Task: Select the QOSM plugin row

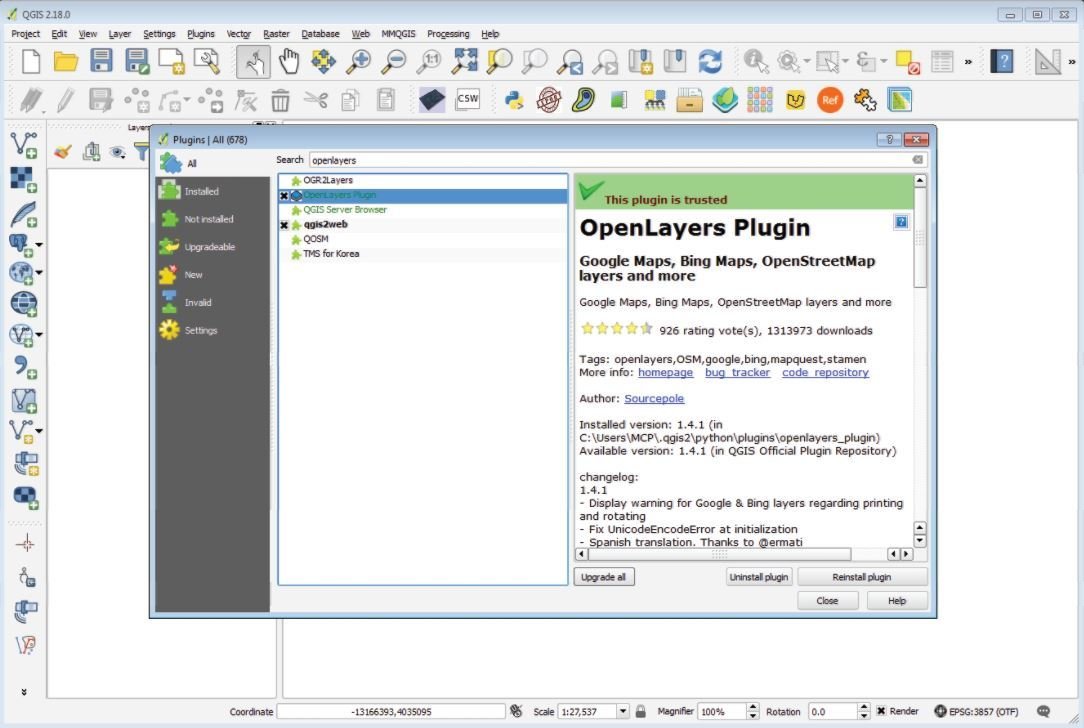Action: click(x=422, y=239)
